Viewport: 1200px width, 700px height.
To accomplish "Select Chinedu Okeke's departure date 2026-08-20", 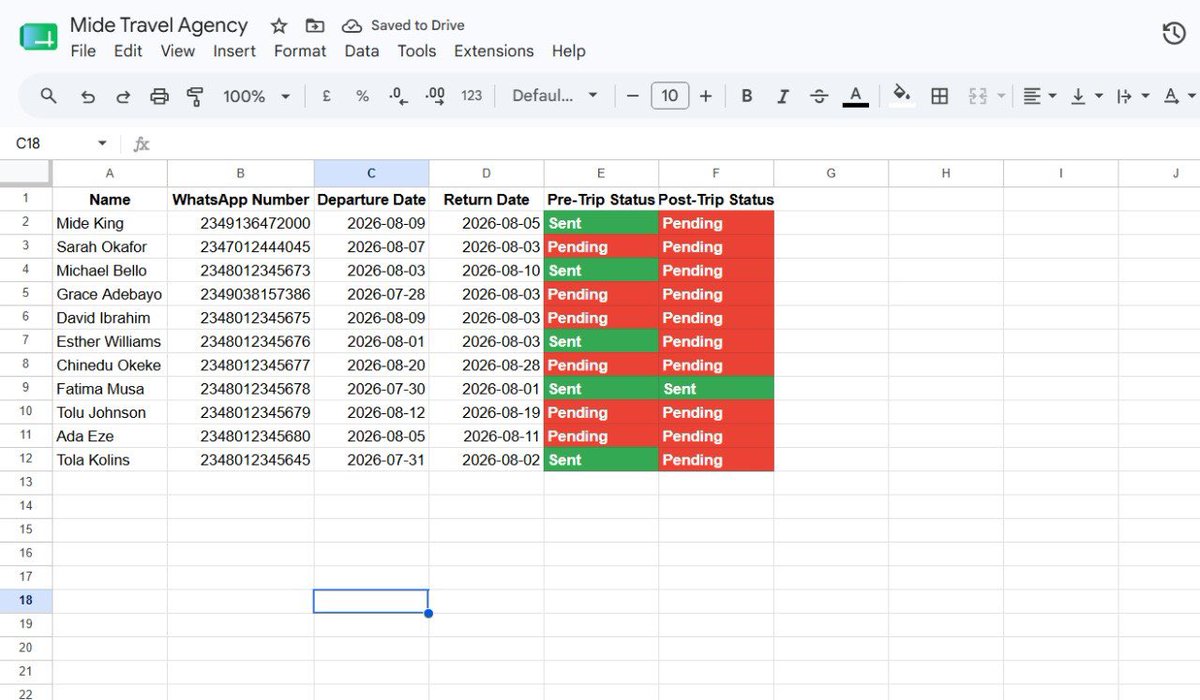I will pos(372,365).
